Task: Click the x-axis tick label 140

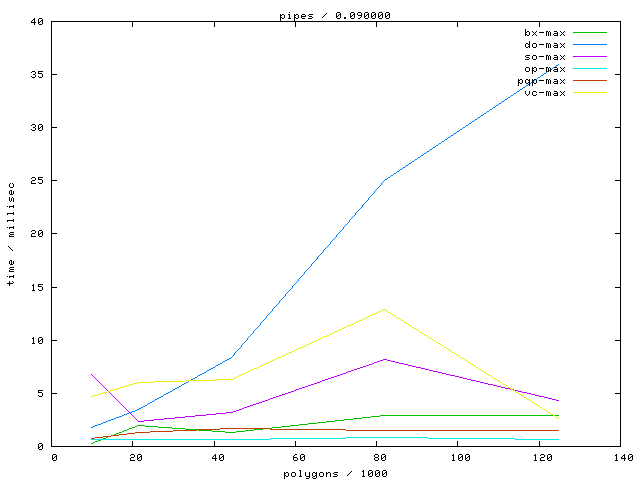Action: [x=622, y=457]
